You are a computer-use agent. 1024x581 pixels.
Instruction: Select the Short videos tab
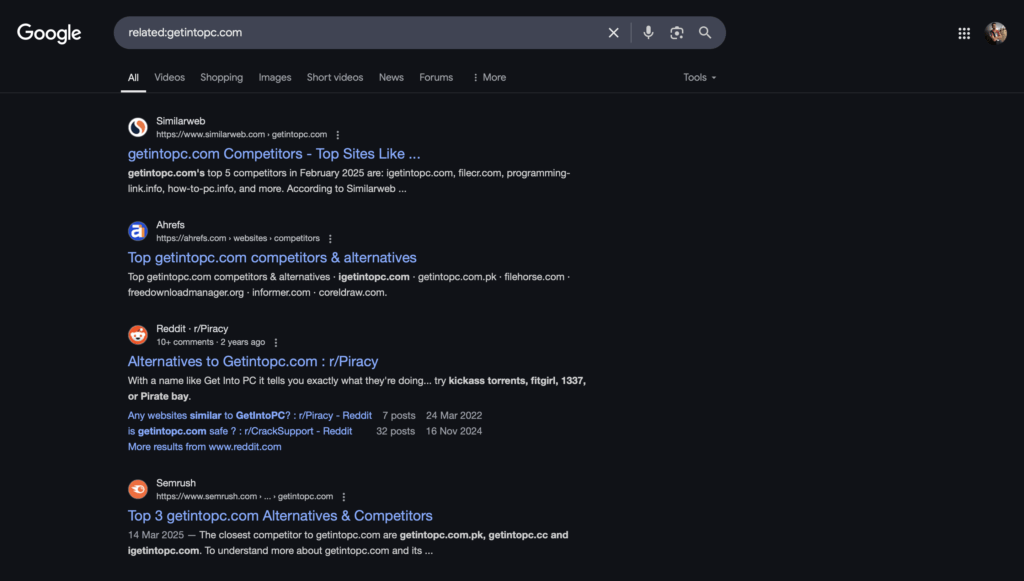335,77
